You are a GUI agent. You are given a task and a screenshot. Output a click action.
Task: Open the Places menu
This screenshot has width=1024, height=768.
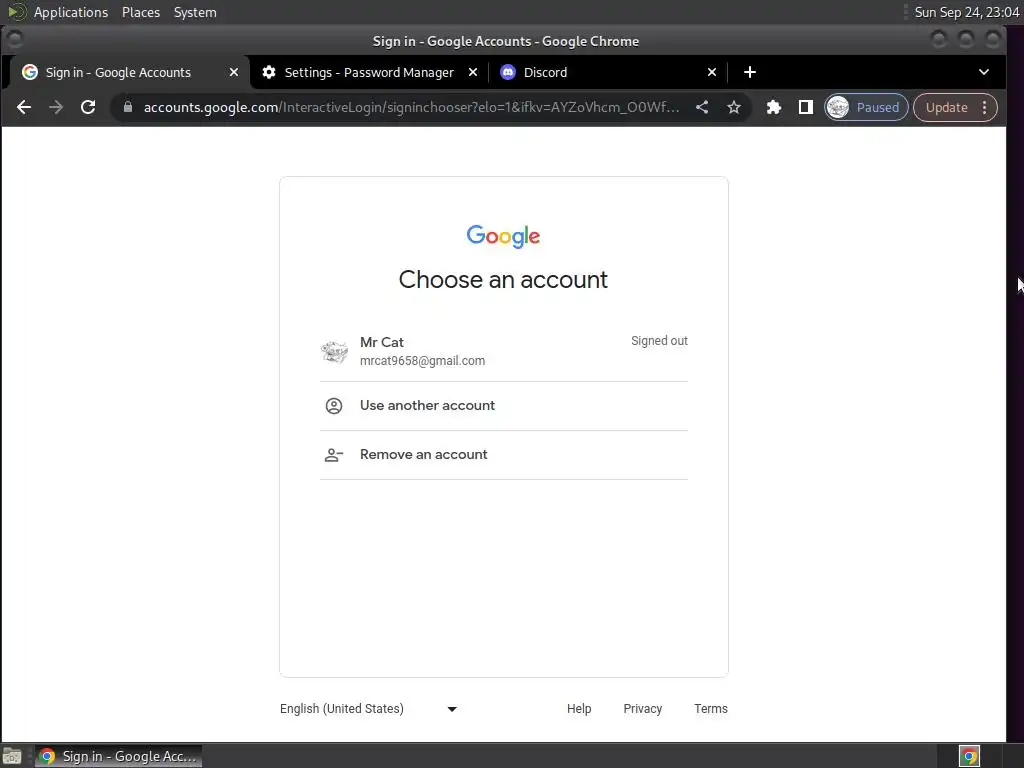[x=141, y=12]
